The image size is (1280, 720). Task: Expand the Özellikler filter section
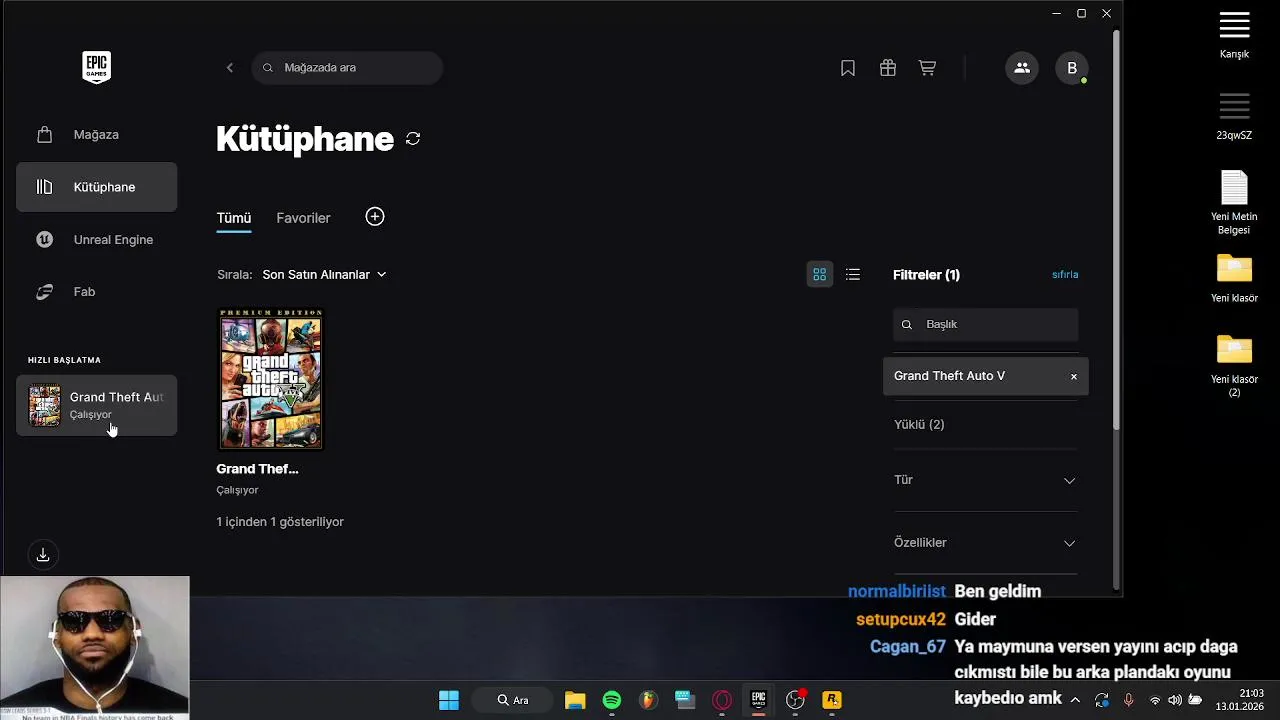pyautogui.click(x=985, y=543)
